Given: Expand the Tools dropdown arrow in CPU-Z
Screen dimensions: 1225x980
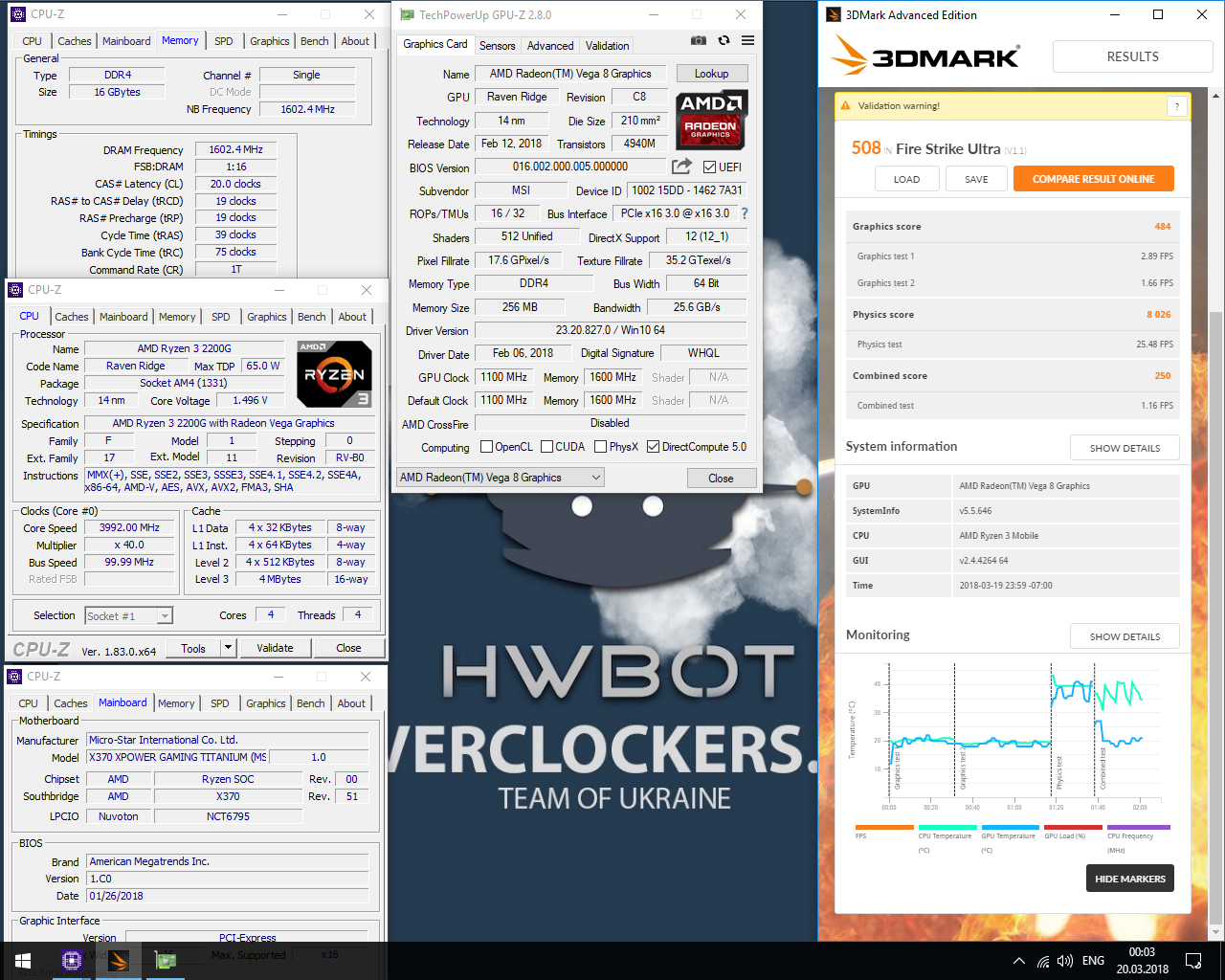Looking at the screenshot, I should click(x=228, y=648).
